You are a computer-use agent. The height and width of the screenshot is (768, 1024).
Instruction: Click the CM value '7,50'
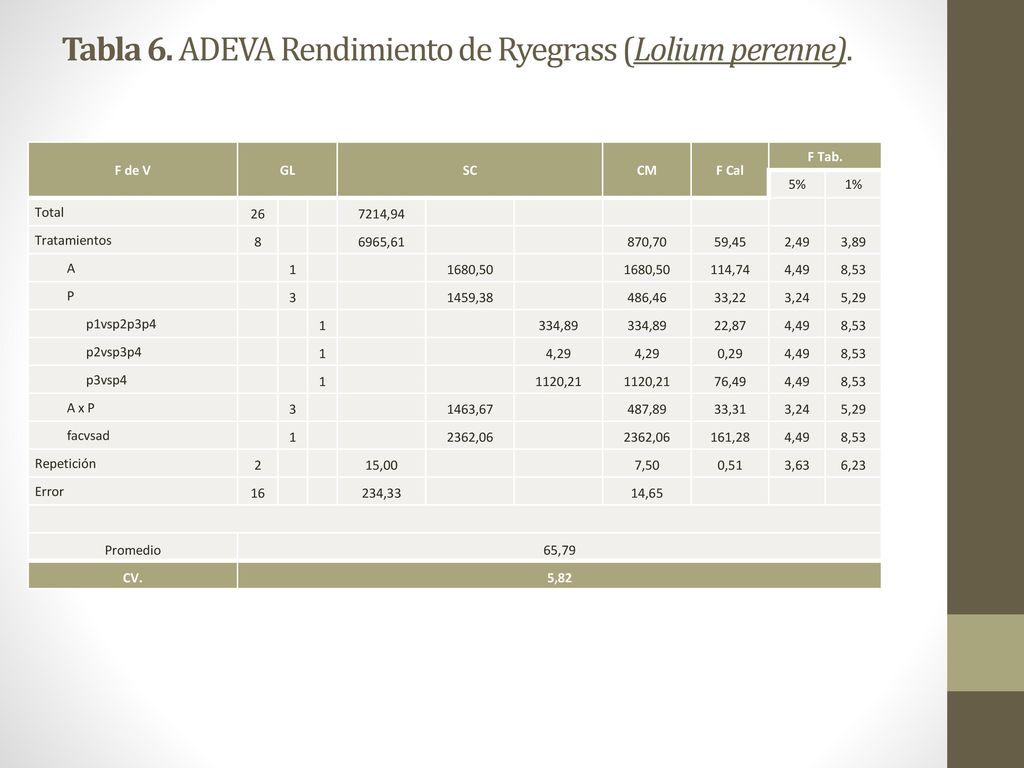[x=647, y=466]
